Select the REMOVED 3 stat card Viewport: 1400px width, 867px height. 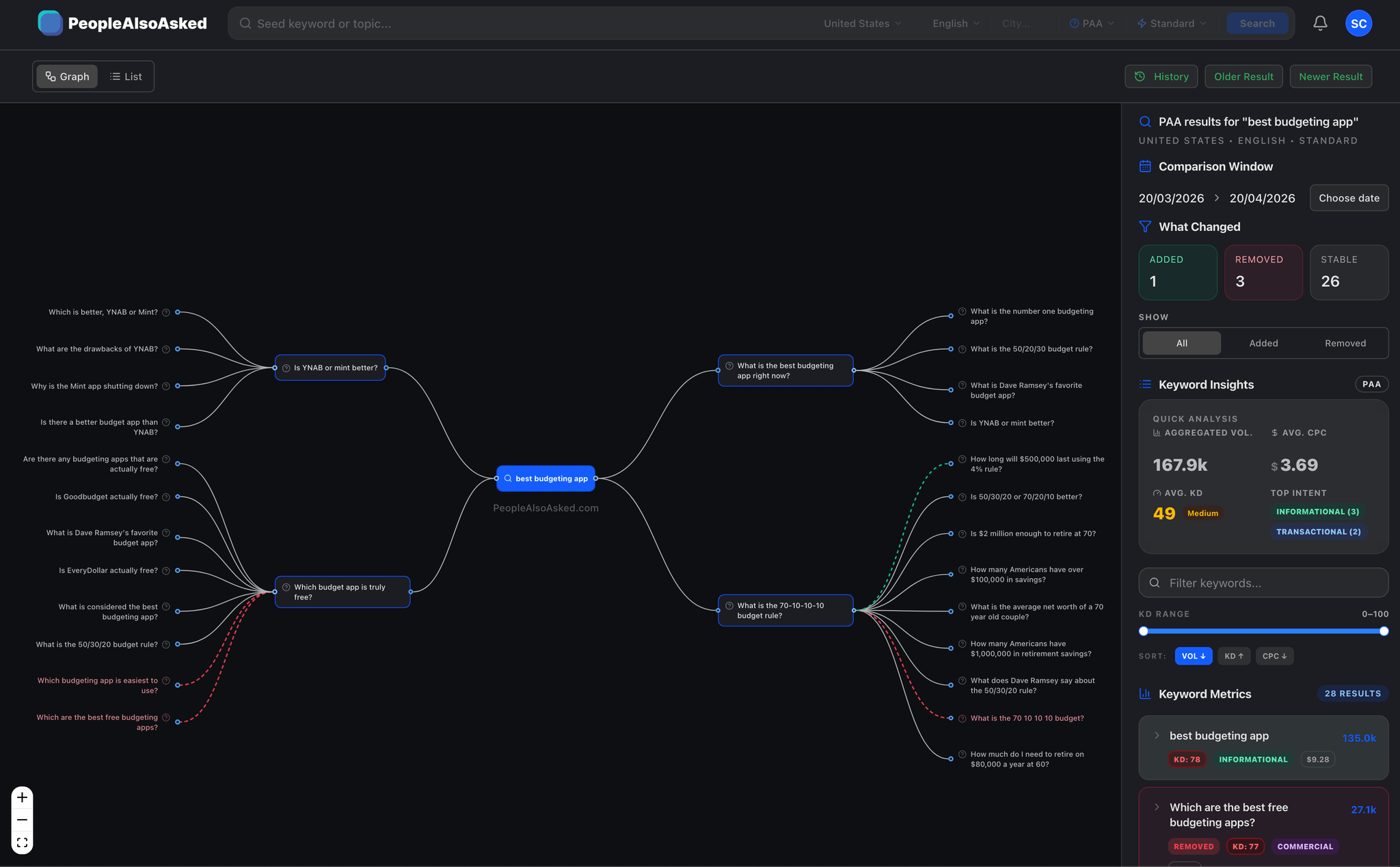1263,272
